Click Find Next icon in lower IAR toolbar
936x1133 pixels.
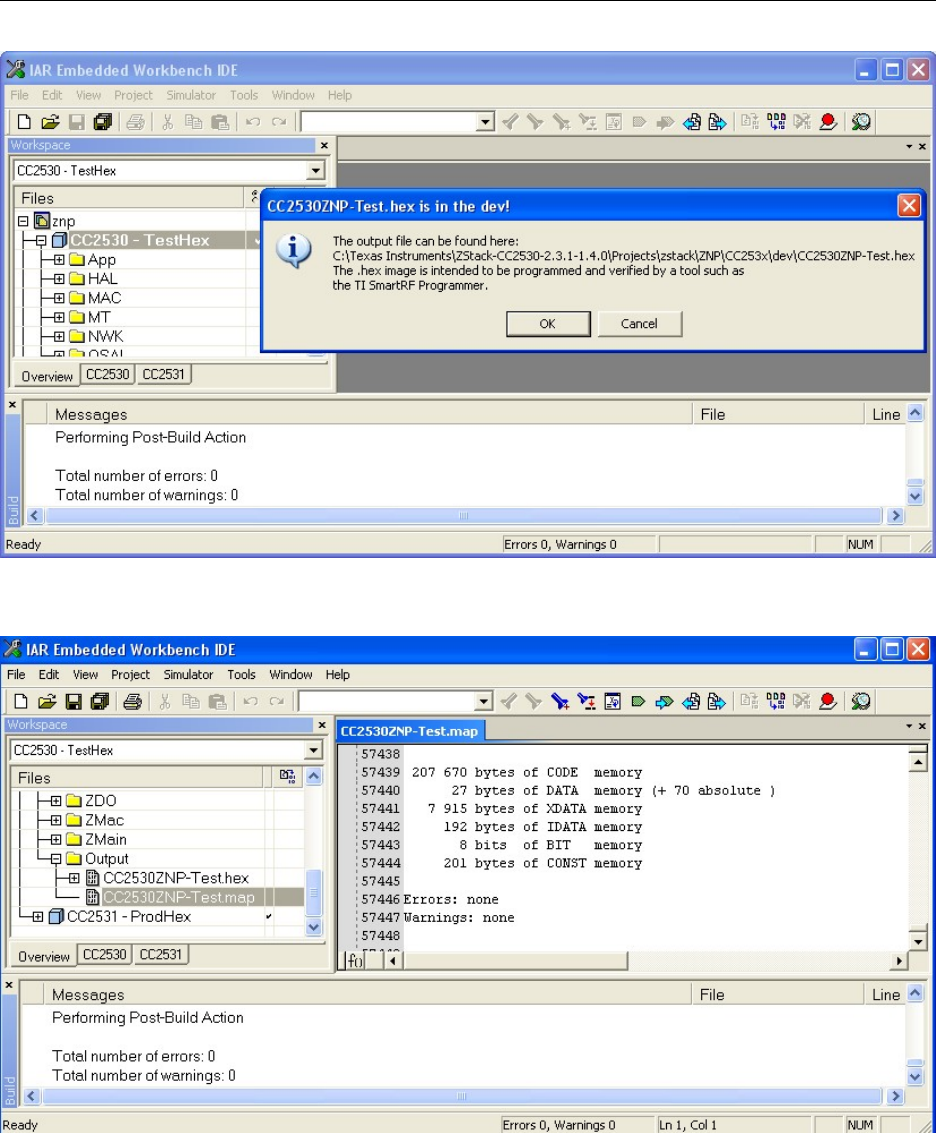pyautogui.click(x=534, y=701)
